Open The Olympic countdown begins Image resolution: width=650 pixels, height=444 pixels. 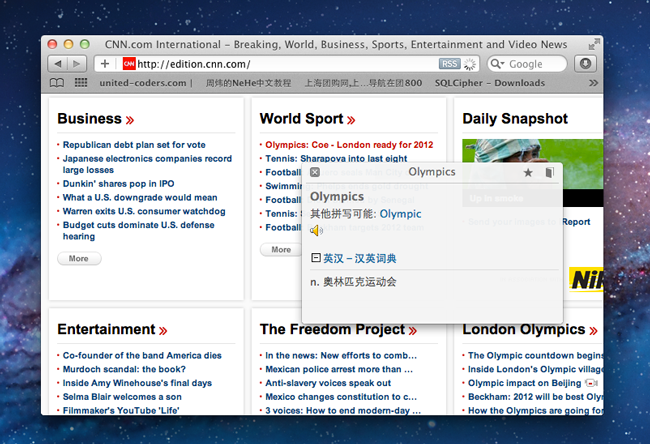click(536, 355)
